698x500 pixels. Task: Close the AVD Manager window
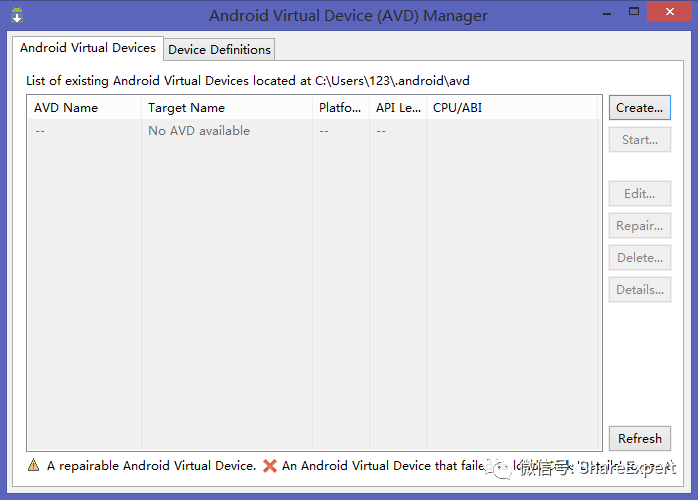point(669,12)
